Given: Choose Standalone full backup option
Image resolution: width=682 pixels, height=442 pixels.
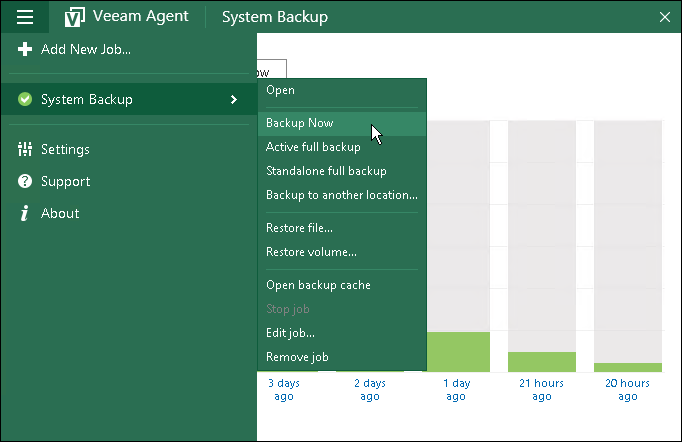Looking at the screenshot, I should click(342, 171).
